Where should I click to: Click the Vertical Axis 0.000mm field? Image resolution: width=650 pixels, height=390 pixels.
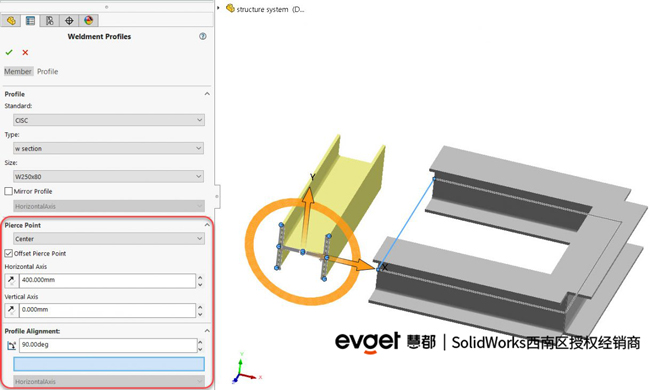[x=107, y=310]
